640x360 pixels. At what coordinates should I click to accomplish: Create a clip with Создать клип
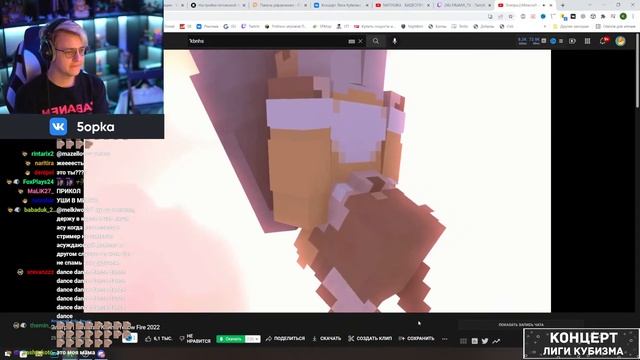370,339
